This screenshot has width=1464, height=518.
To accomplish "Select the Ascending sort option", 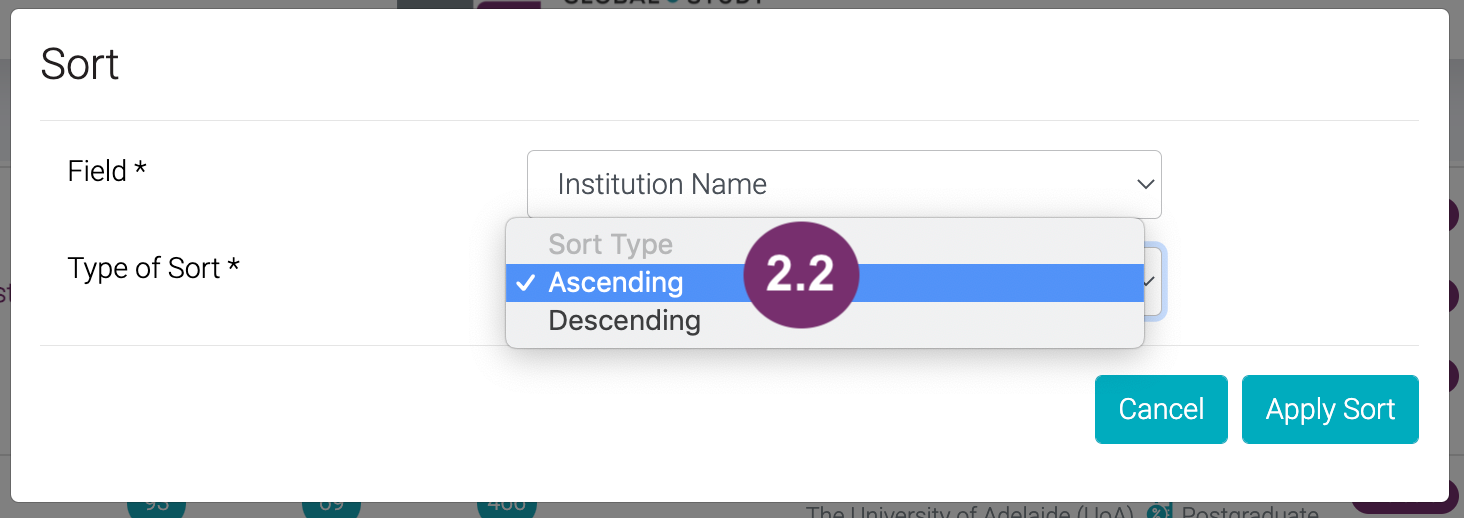I will coord(615,283).
